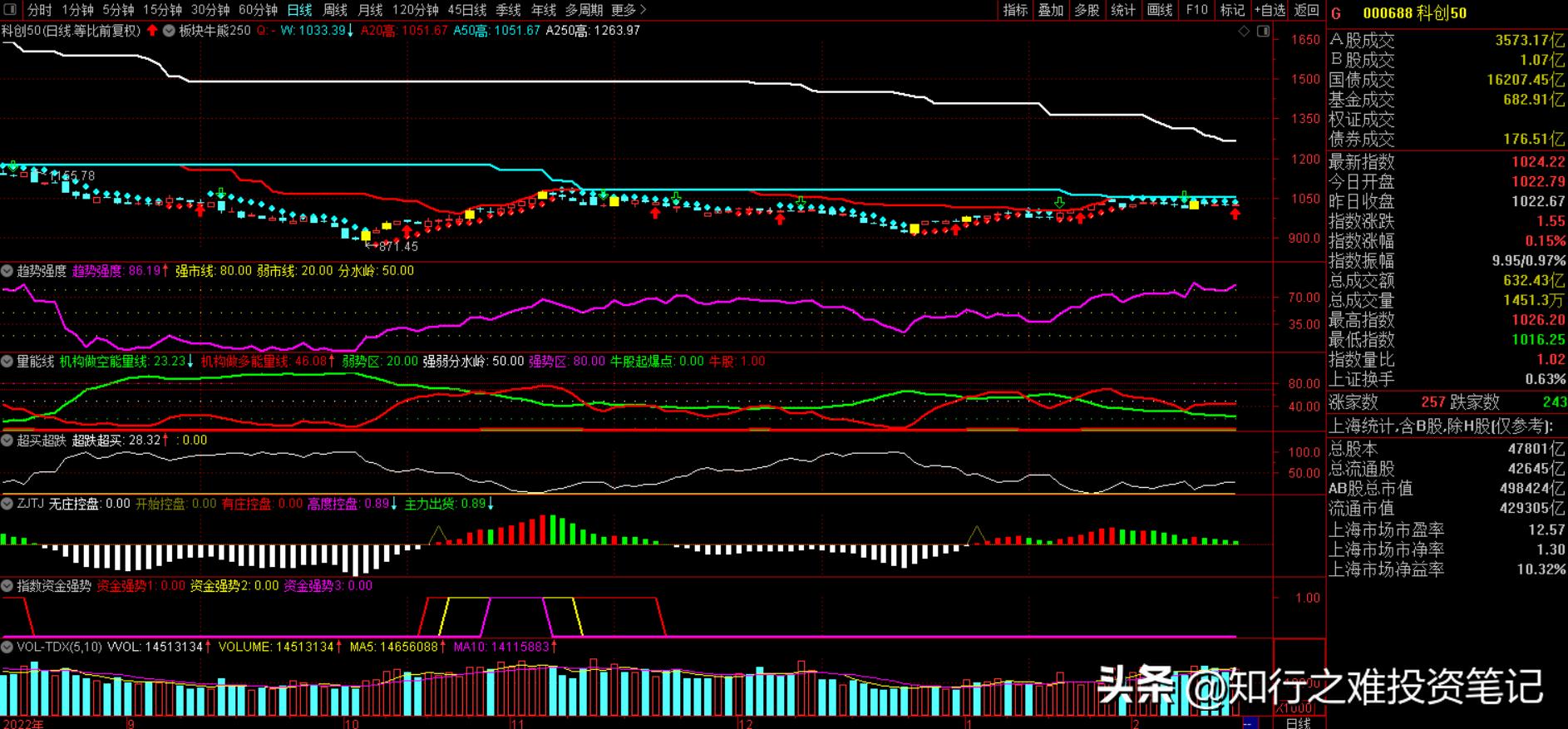The image size is (1568, 729).
Task: Open the 多股 multi-stock view
Action: coord(1087,10)
